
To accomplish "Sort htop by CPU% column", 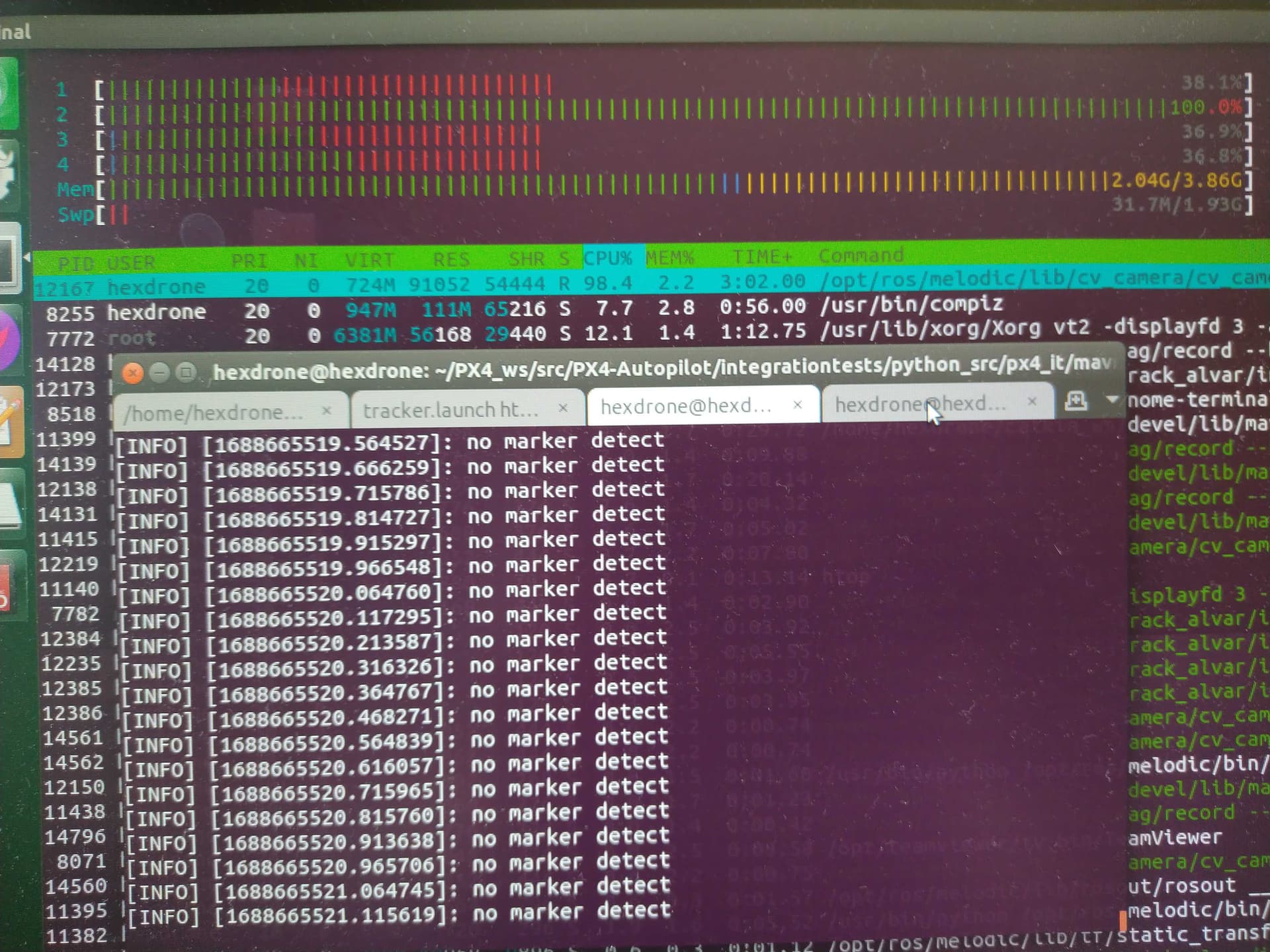I will coord(607,258).
